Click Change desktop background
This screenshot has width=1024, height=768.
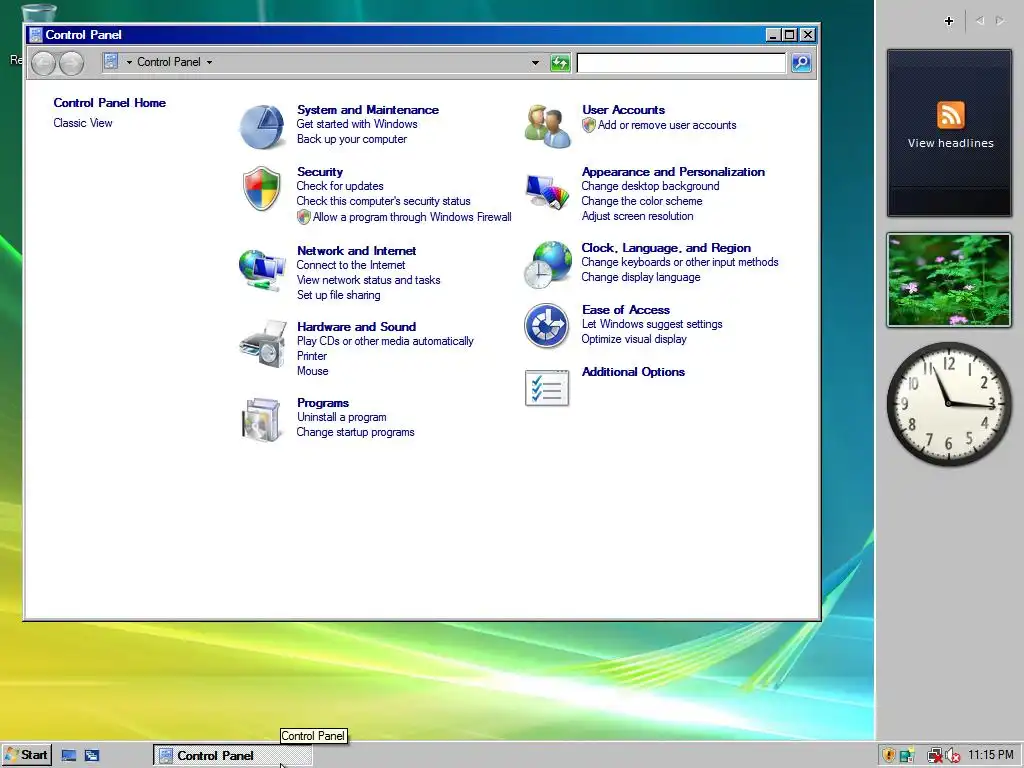coord(650,186)
